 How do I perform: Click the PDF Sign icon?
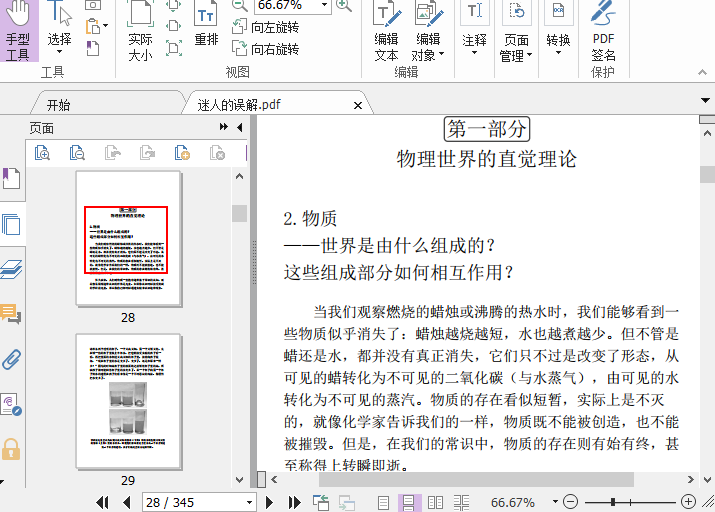(x=603, y=31)
